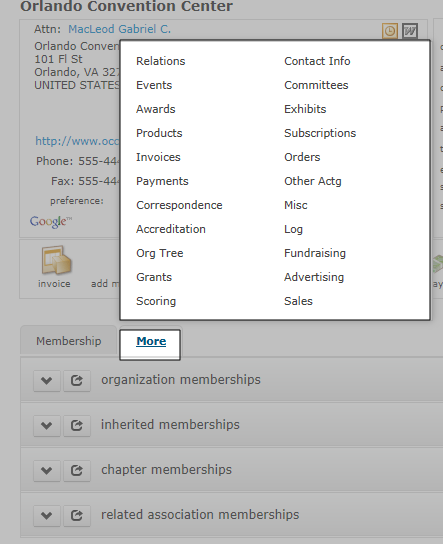
Task: Click the clock history icon
Action: pos(390,31)
